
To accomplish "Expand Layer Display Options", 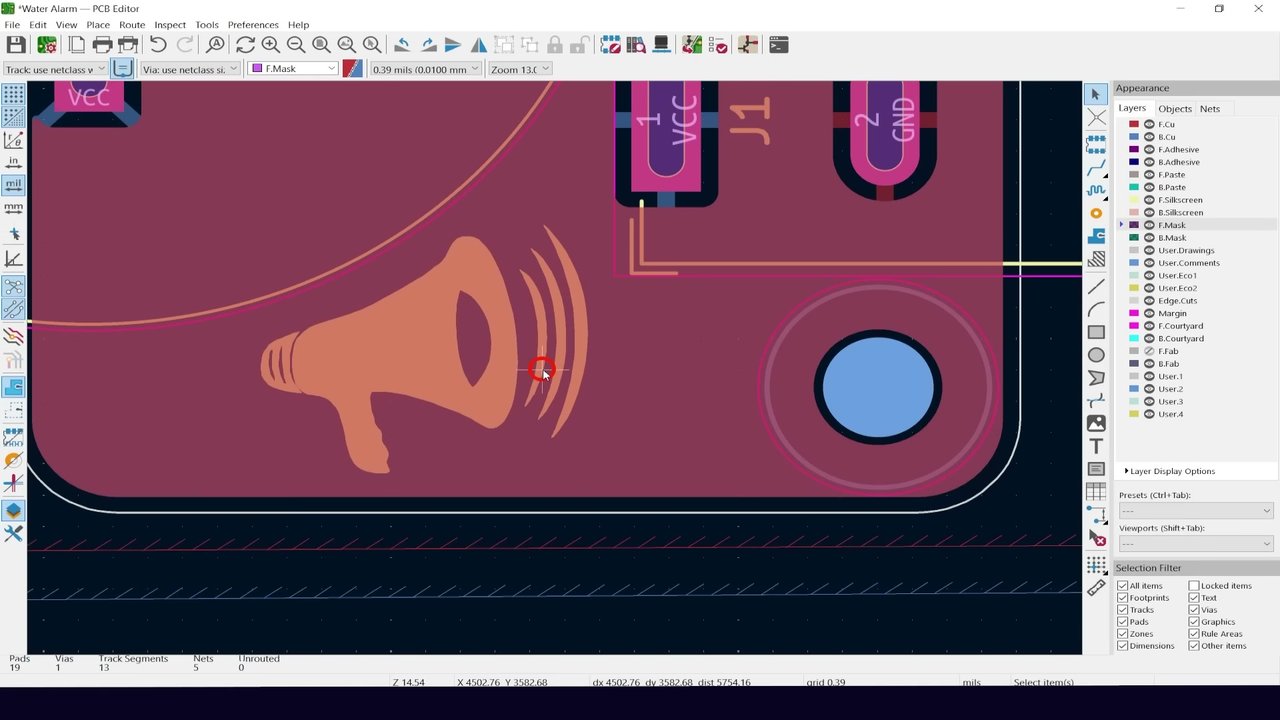I will (x=1169, y=471).
